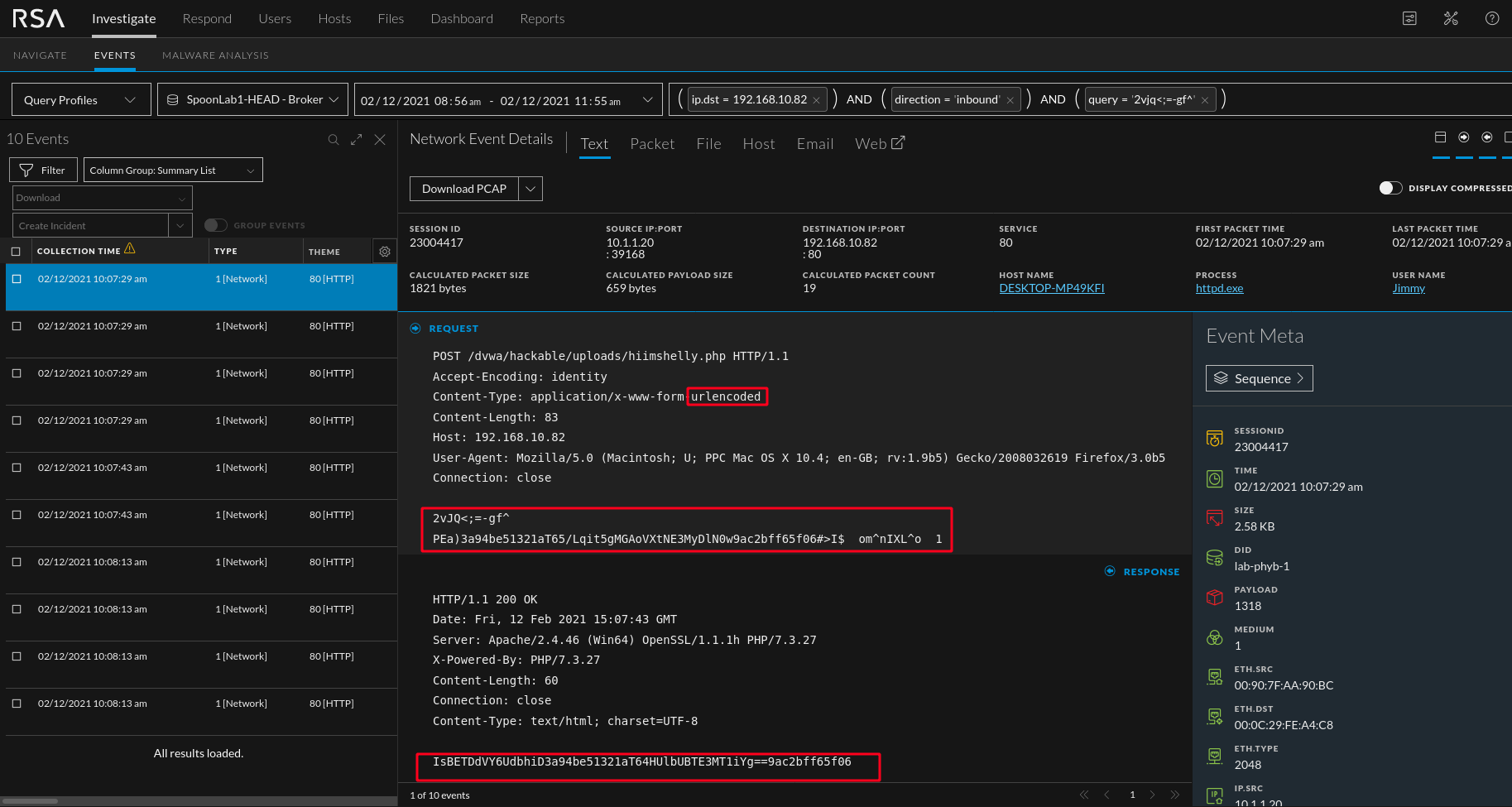This screenshot has width=1512, height=807.
Task: Click the httpd.exe process link
Action: pyautogui.click(x=1218, y=288)
